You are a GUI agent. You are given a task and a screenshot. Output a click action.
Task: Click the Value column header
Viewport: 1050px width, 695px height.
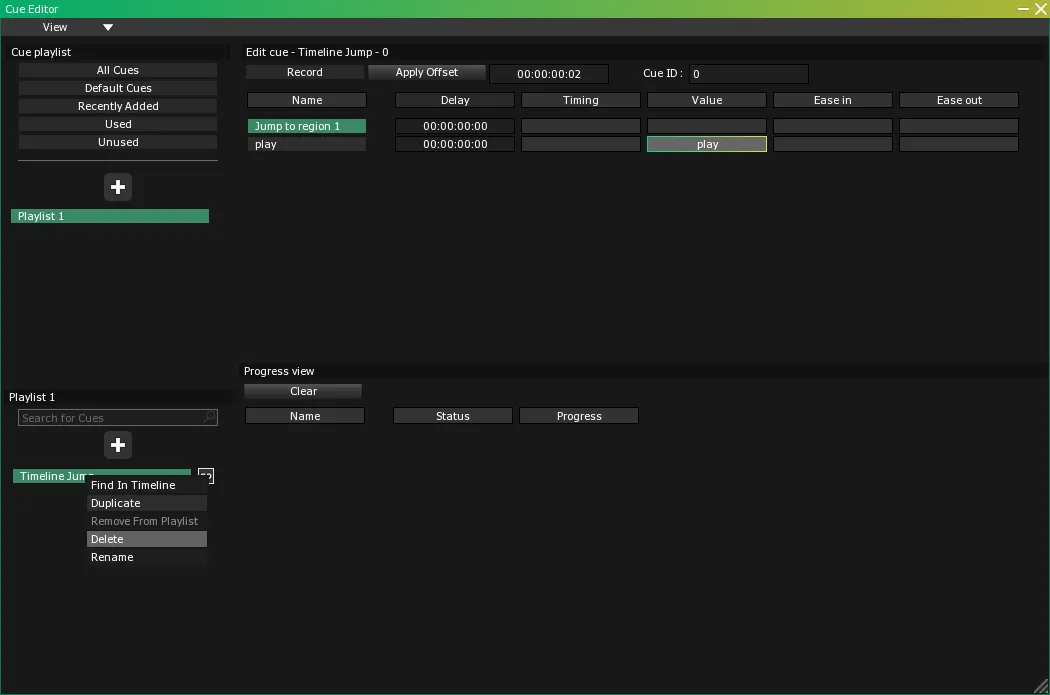[706, 100]
